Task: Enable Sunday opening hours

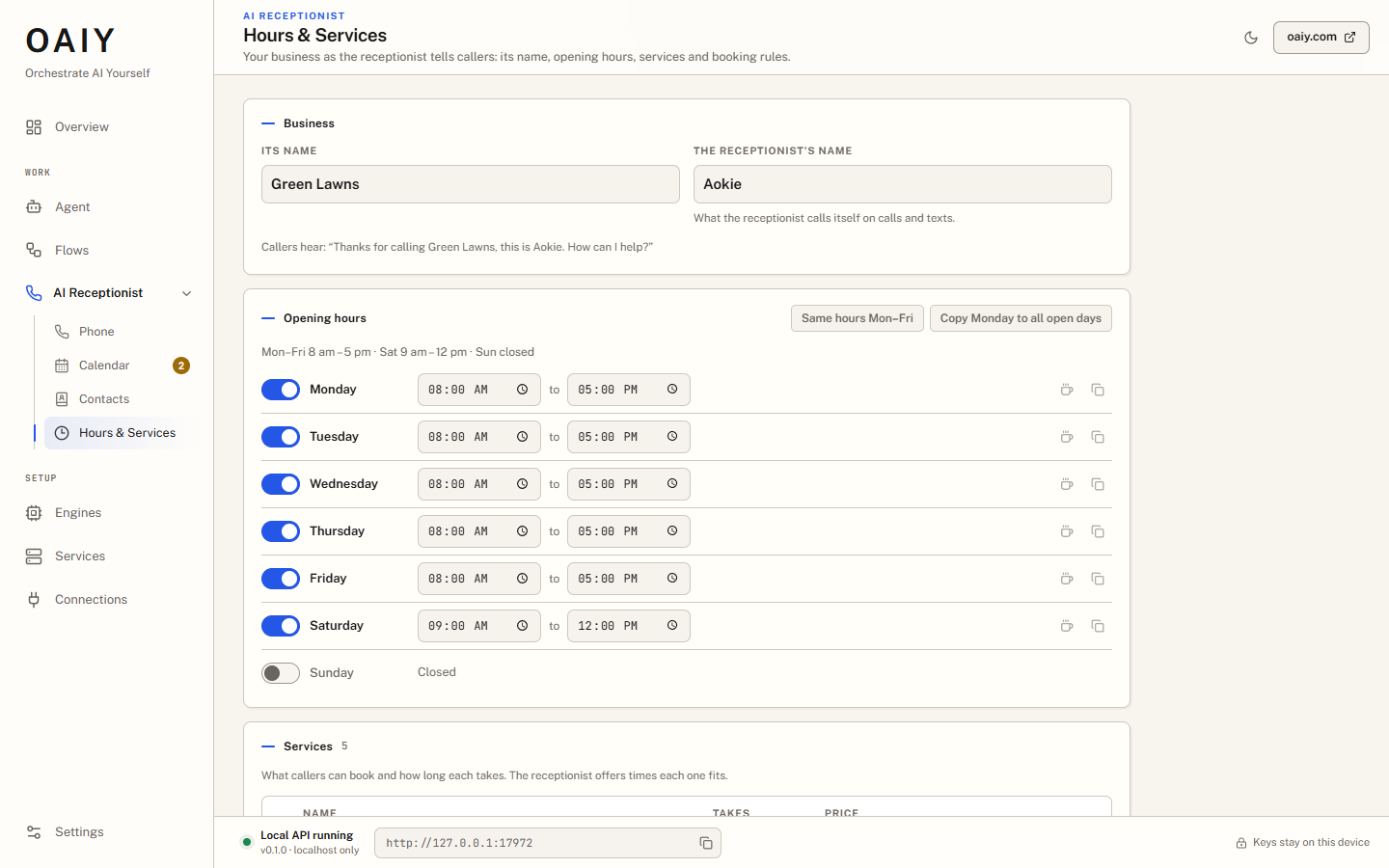Action: point(281,673)
